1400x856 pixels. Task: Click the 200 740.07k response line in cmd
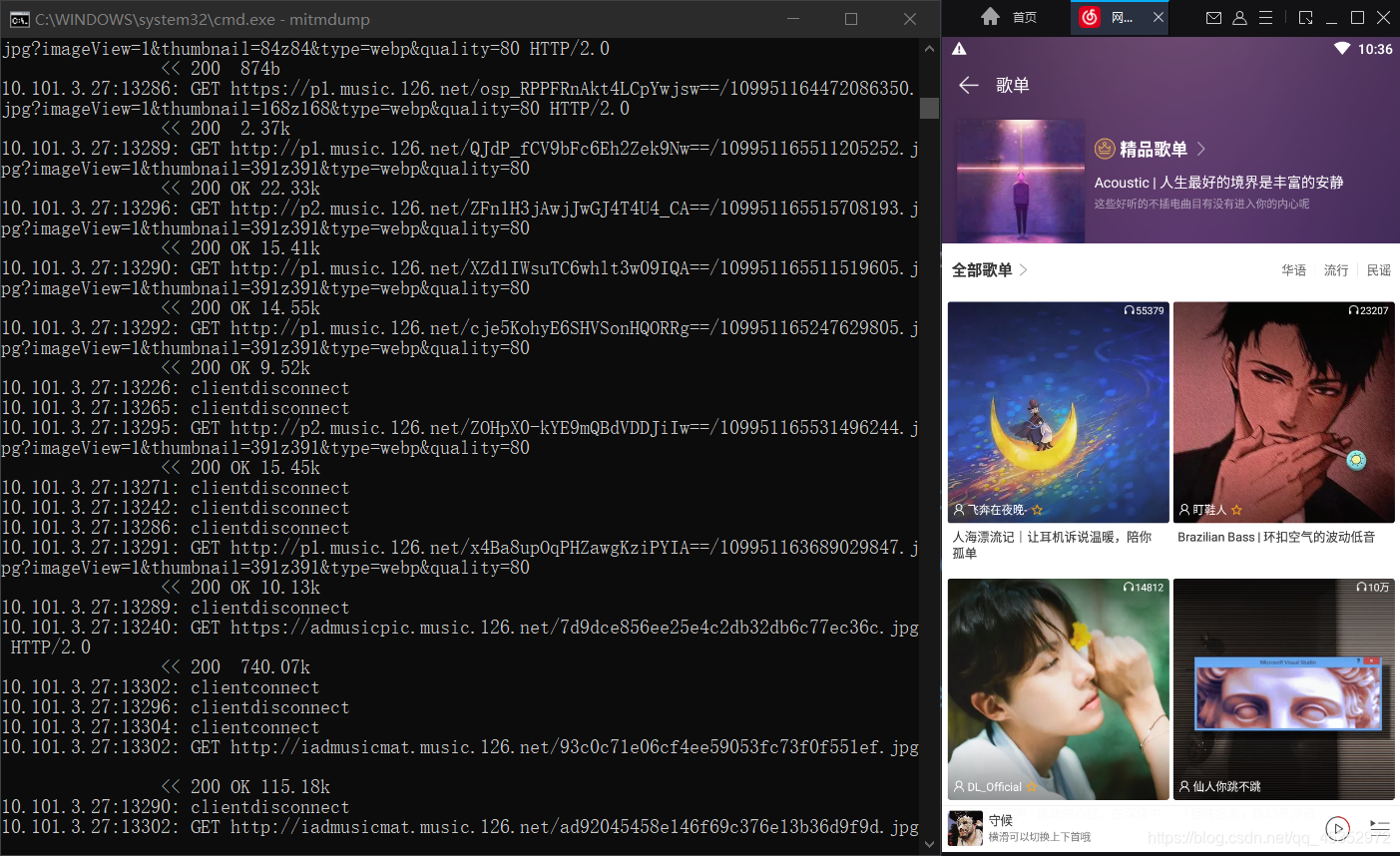click(235, 667)
